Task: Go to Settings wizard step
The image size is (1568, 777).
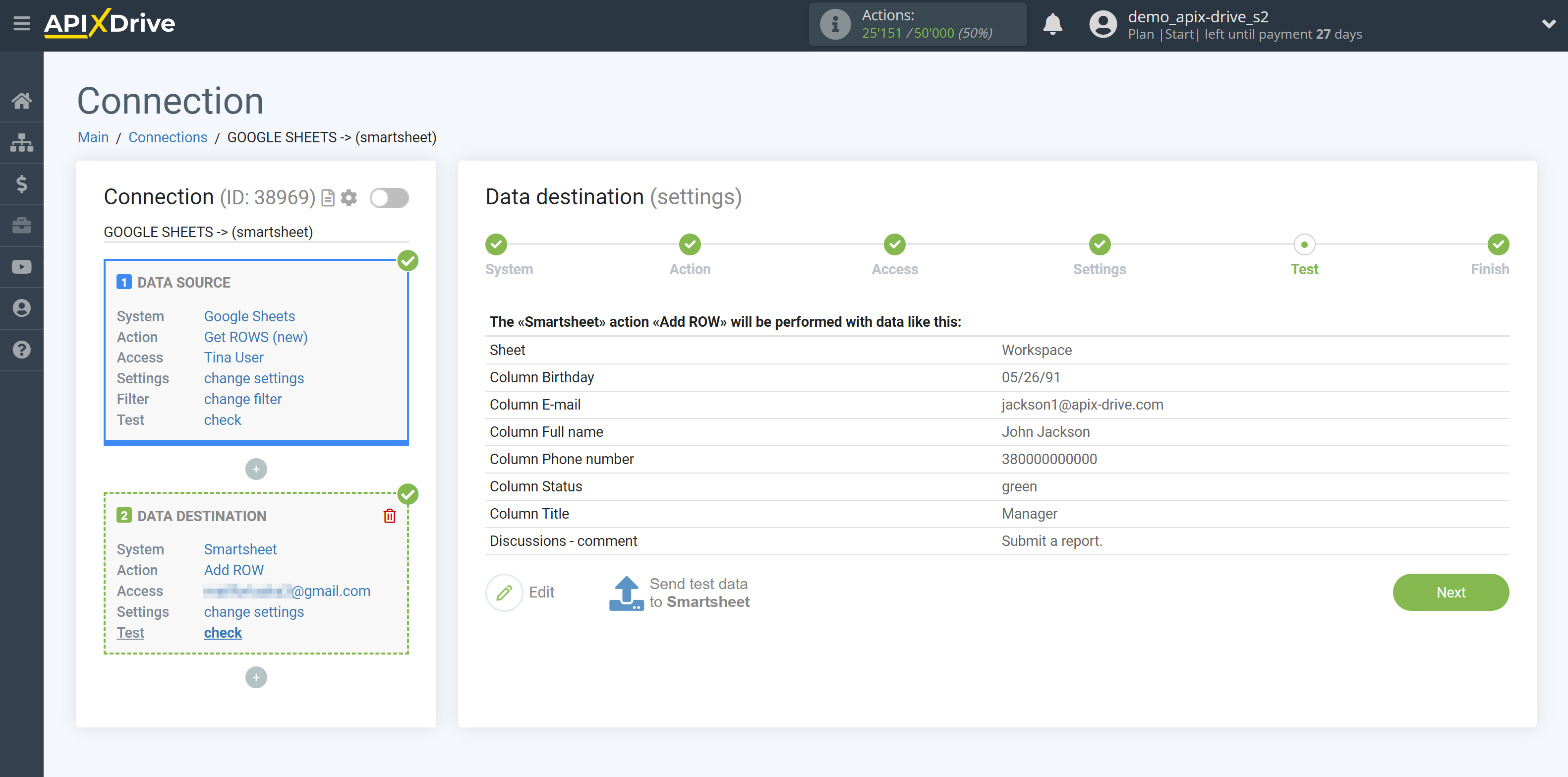Action: click(x=1100, y=245)
